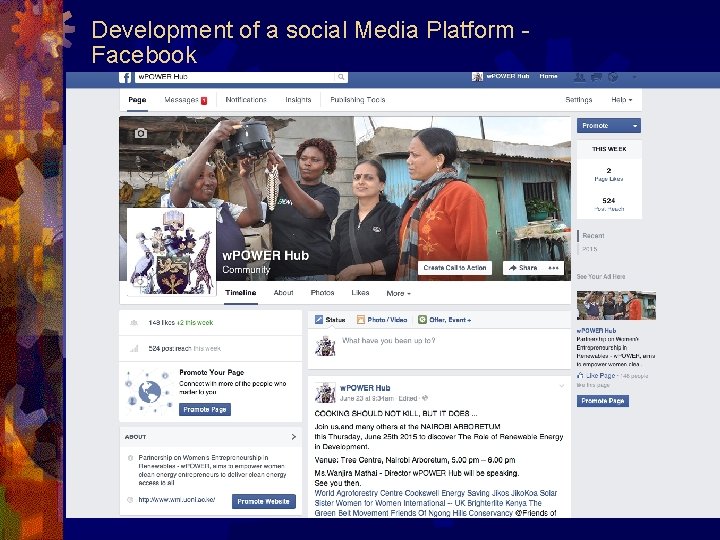Screen dimensions: 720x540
Task: Click the Photo / Video icon
Action: coord(361,320)
